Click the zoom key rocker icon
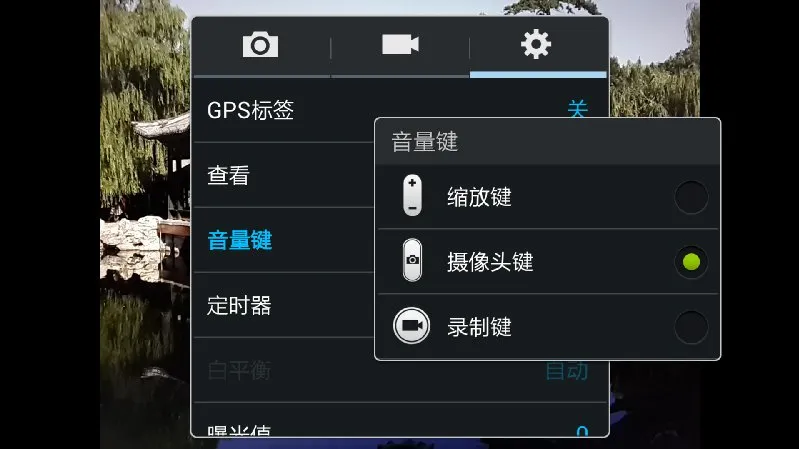 point(412,196)
